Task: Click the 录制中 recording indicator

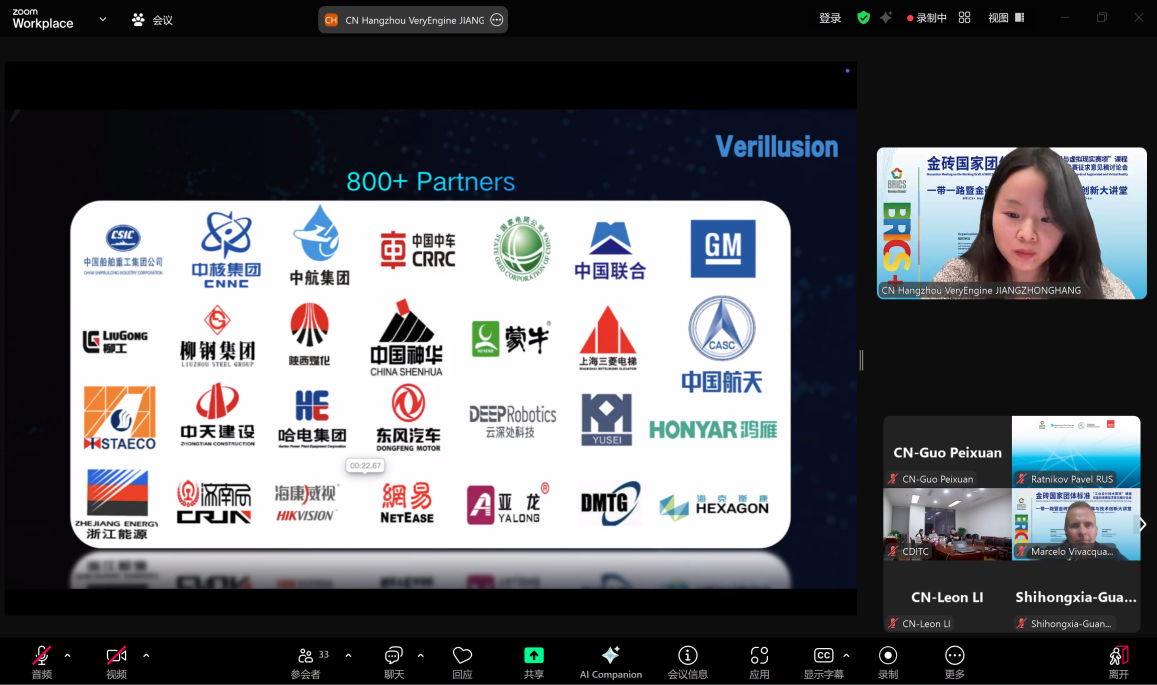Action: [x=927, y=18]
